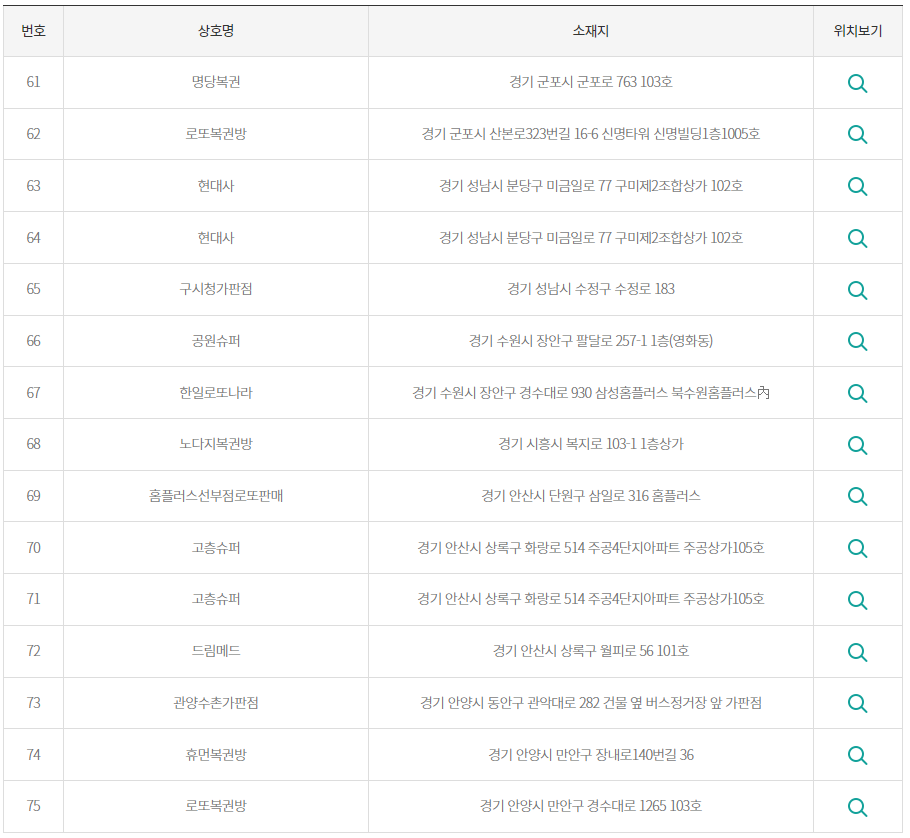
Task: Show map for 구시청가판점
Action: (857, 290)
